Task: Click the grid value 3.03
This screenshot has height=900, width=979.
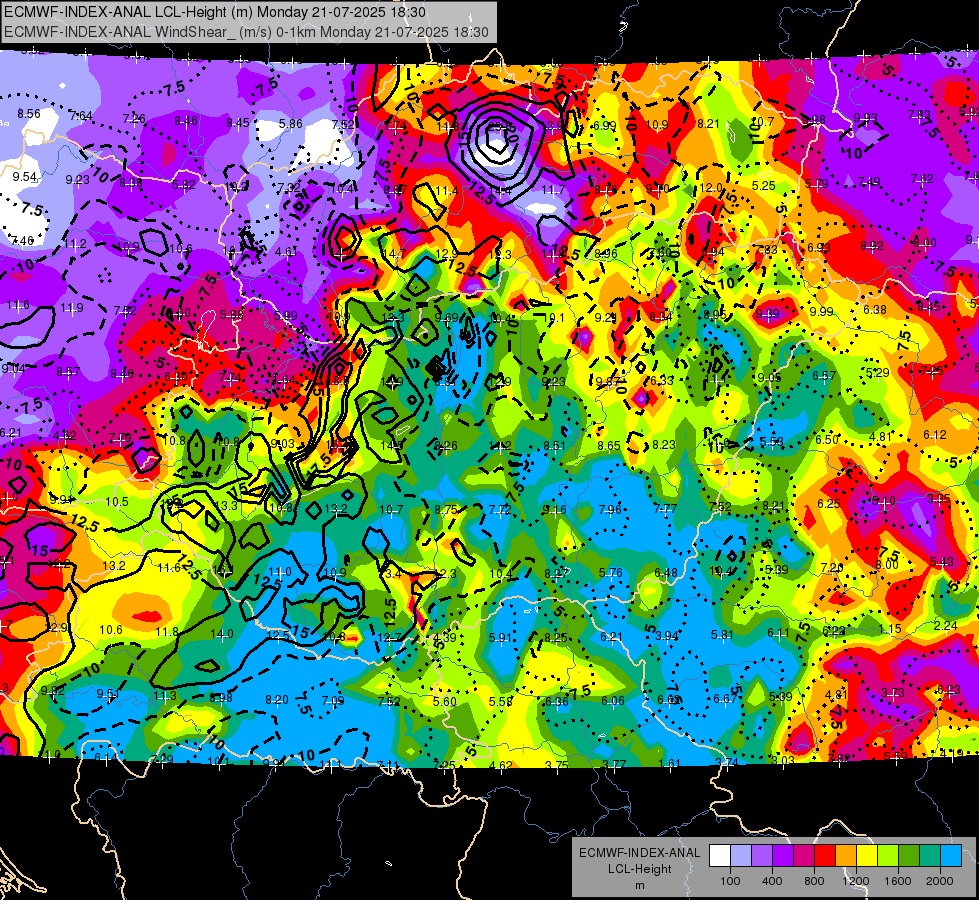Action: click(782, 760)
